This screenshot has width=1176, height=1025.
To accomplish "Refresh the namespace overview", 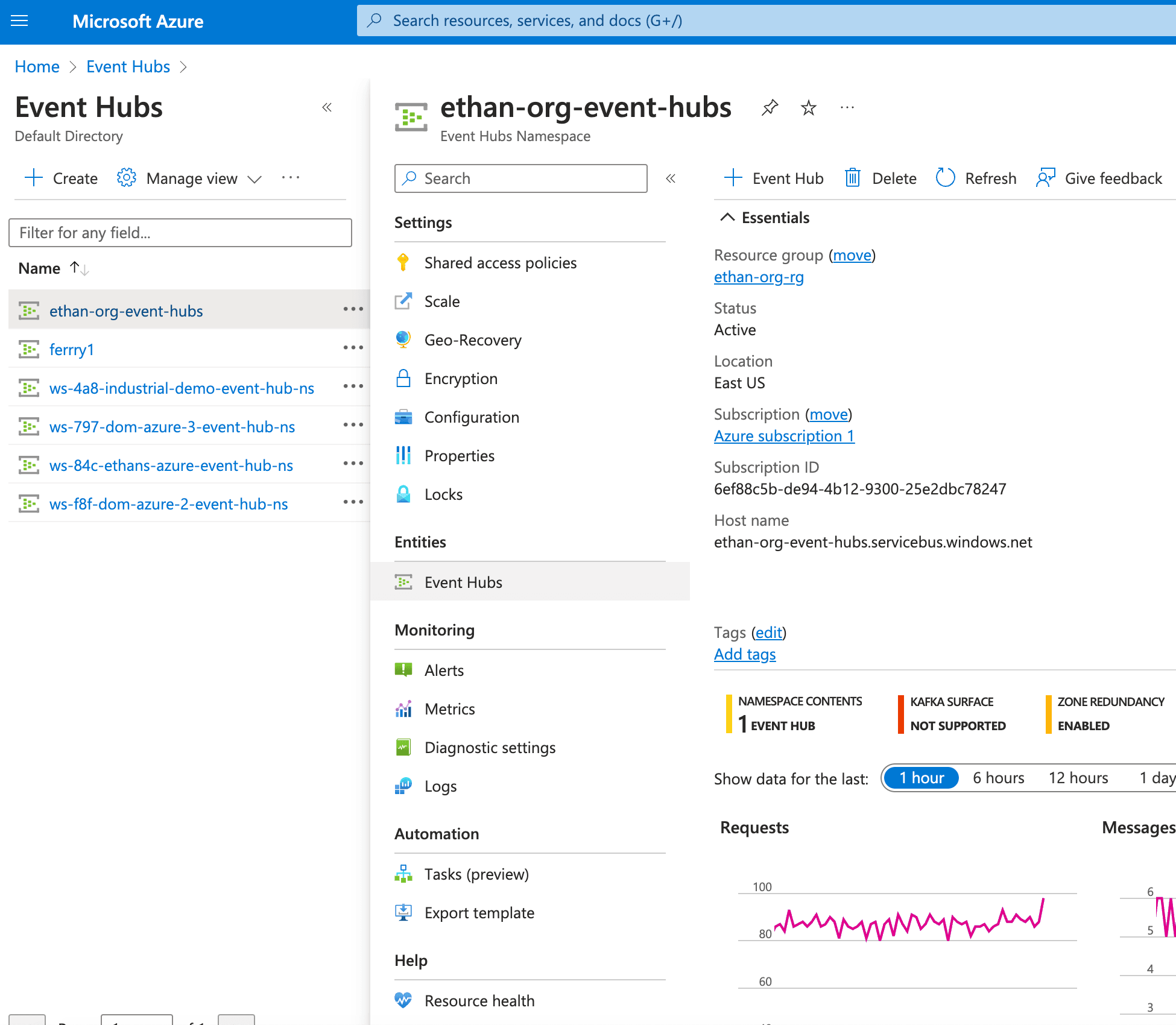I will point(976,178).
